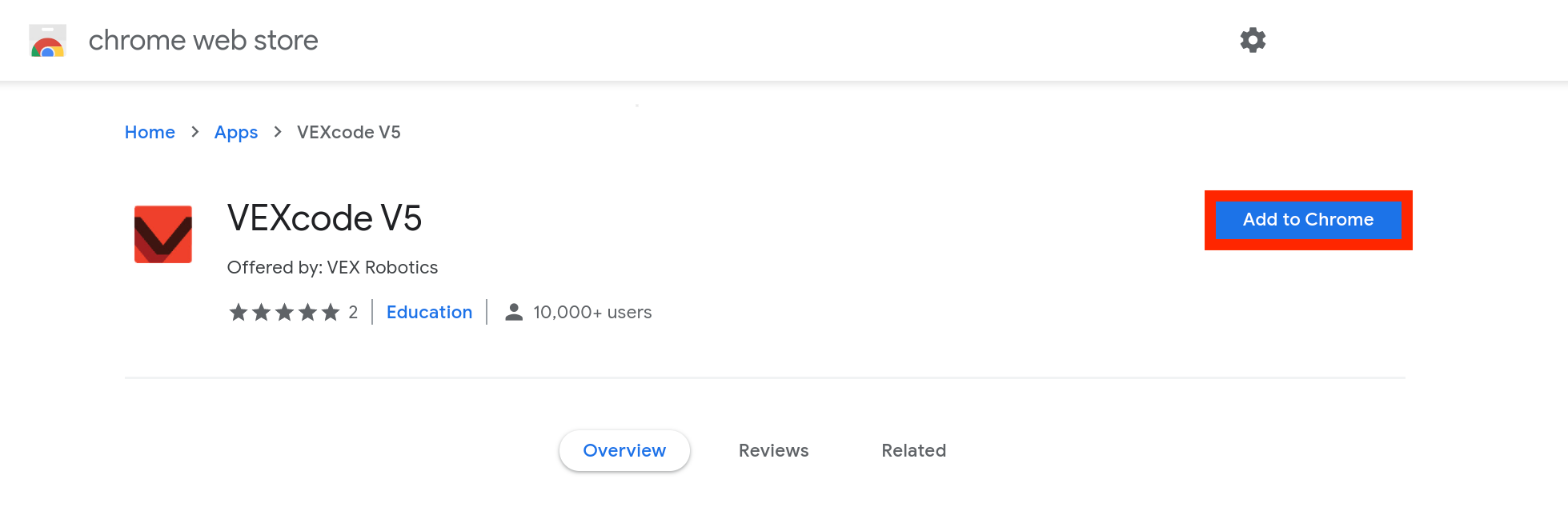This screenshot has height=519, width=1568.
Task: Open the settings gear menu
Action: tap(1253, 40)
